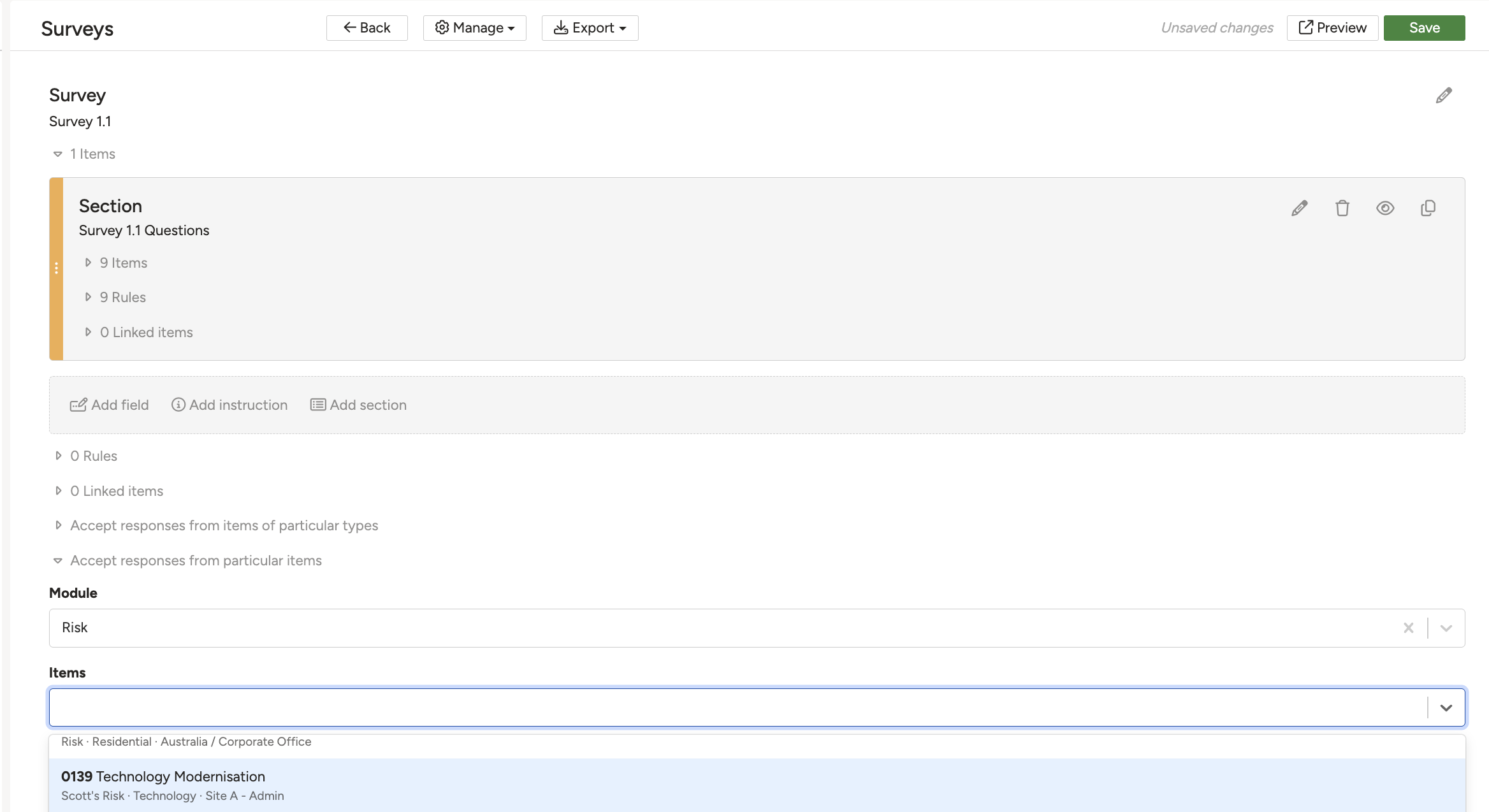This screenshot has width=1489, height=812.
Task: Expand the 9 Items in Section
Action: tap(116, 263)
